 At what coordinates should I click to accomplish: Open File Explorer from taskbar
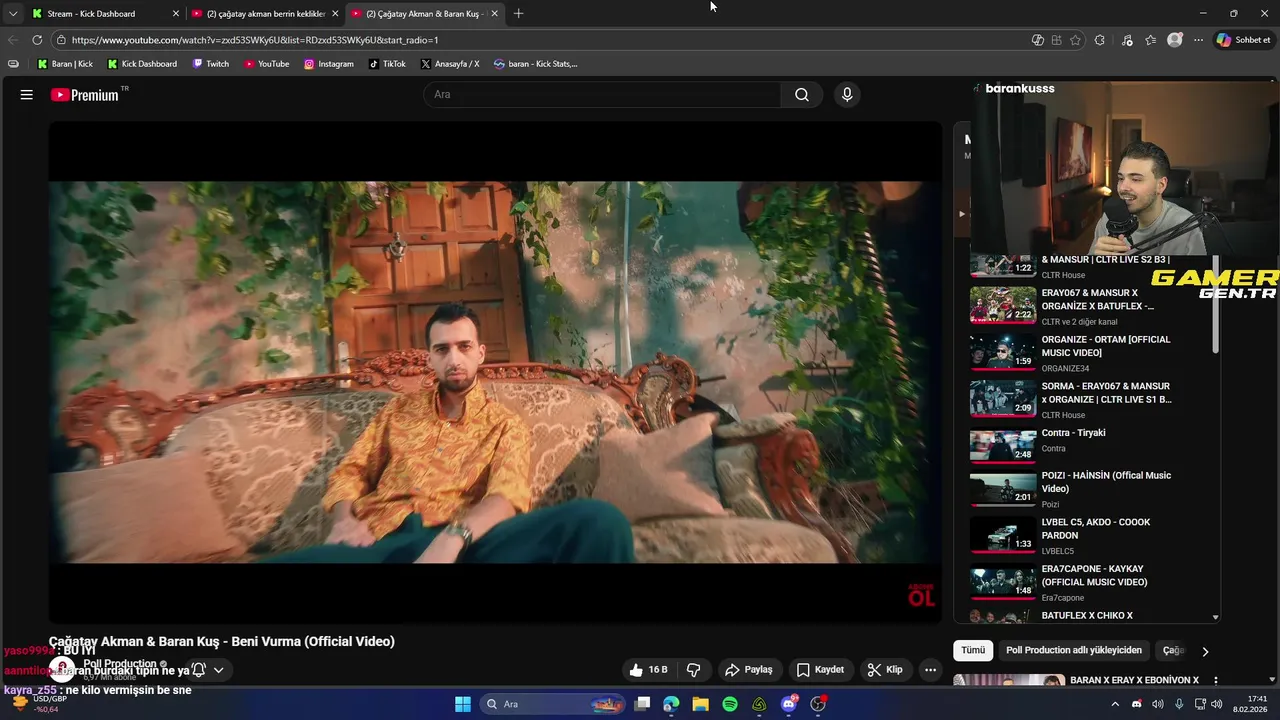pyautogui.click(x=700, y=704)
